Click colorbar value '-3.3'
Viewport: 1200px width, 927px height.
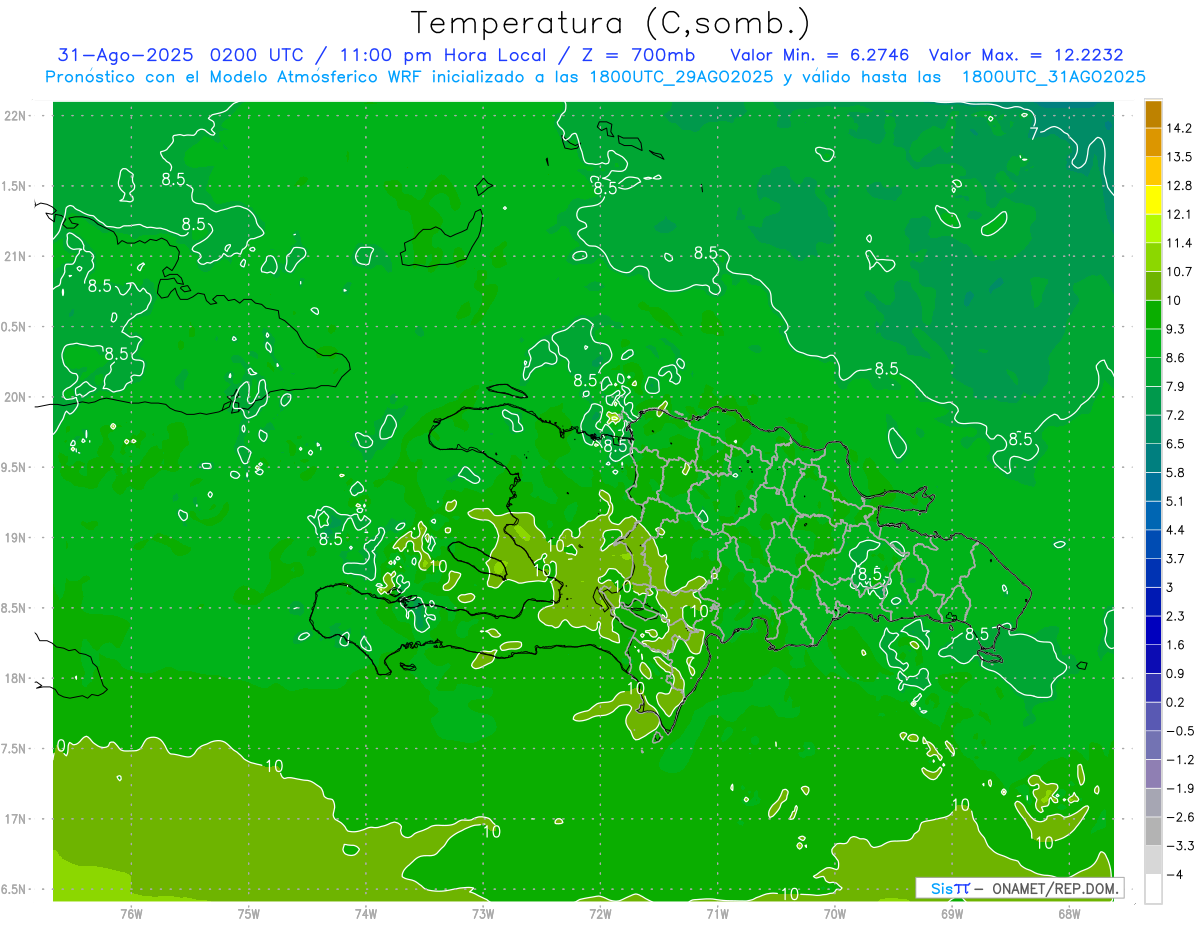point(1180,845)
